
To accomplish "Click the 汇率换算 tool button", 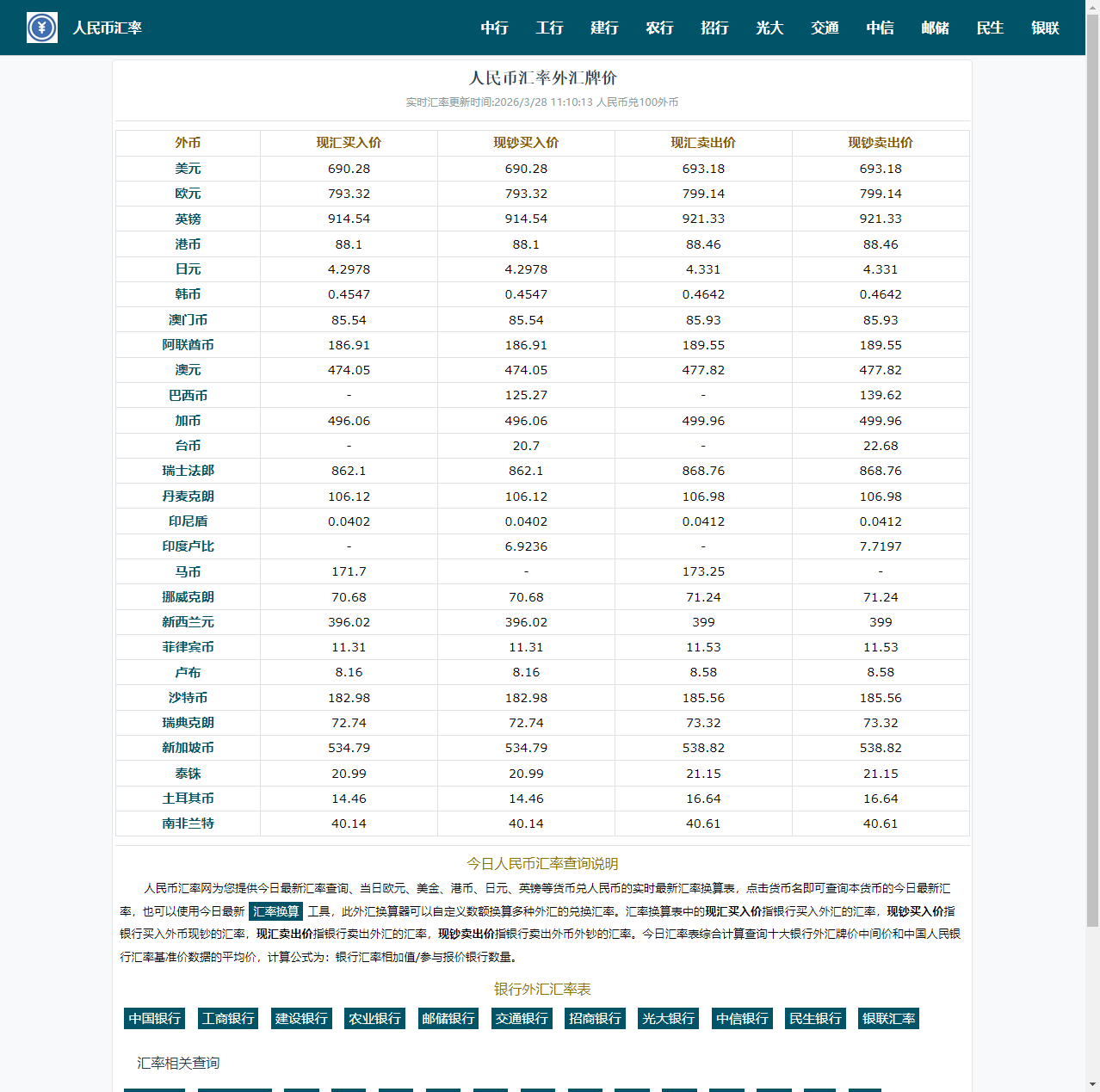I will coord(276,911).
